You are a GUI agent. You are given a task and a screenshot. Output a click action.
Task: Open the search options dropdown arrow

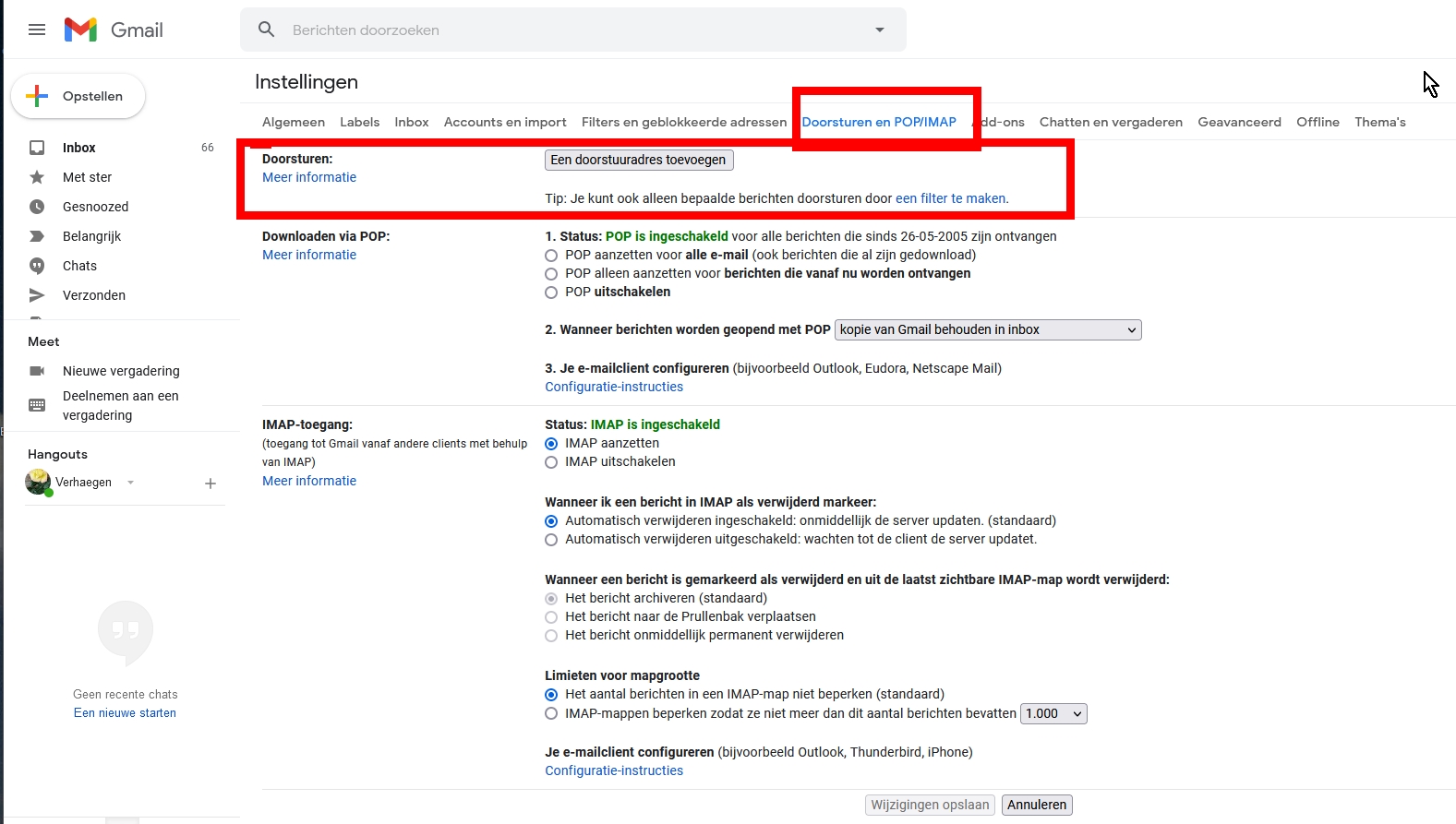coord(880,30)
